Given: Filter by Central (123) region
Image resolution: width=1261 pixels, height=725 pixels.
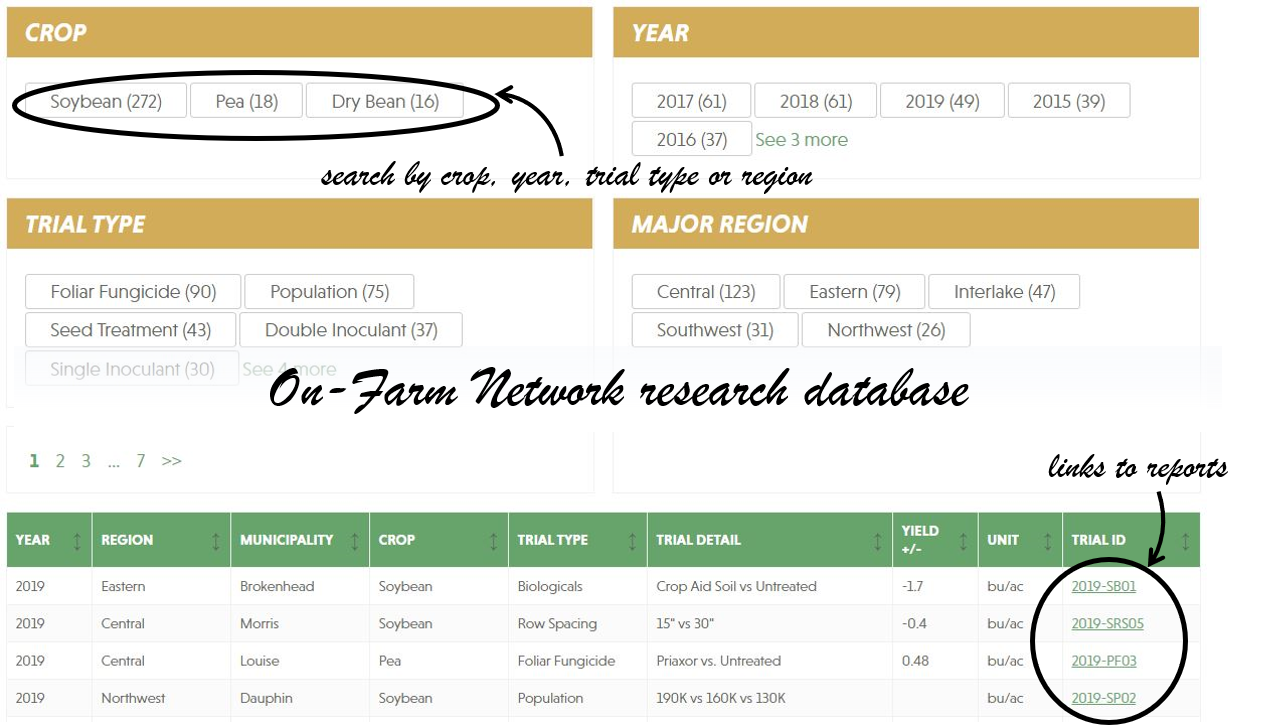Looking at the screenshot, I should [705, 292].
